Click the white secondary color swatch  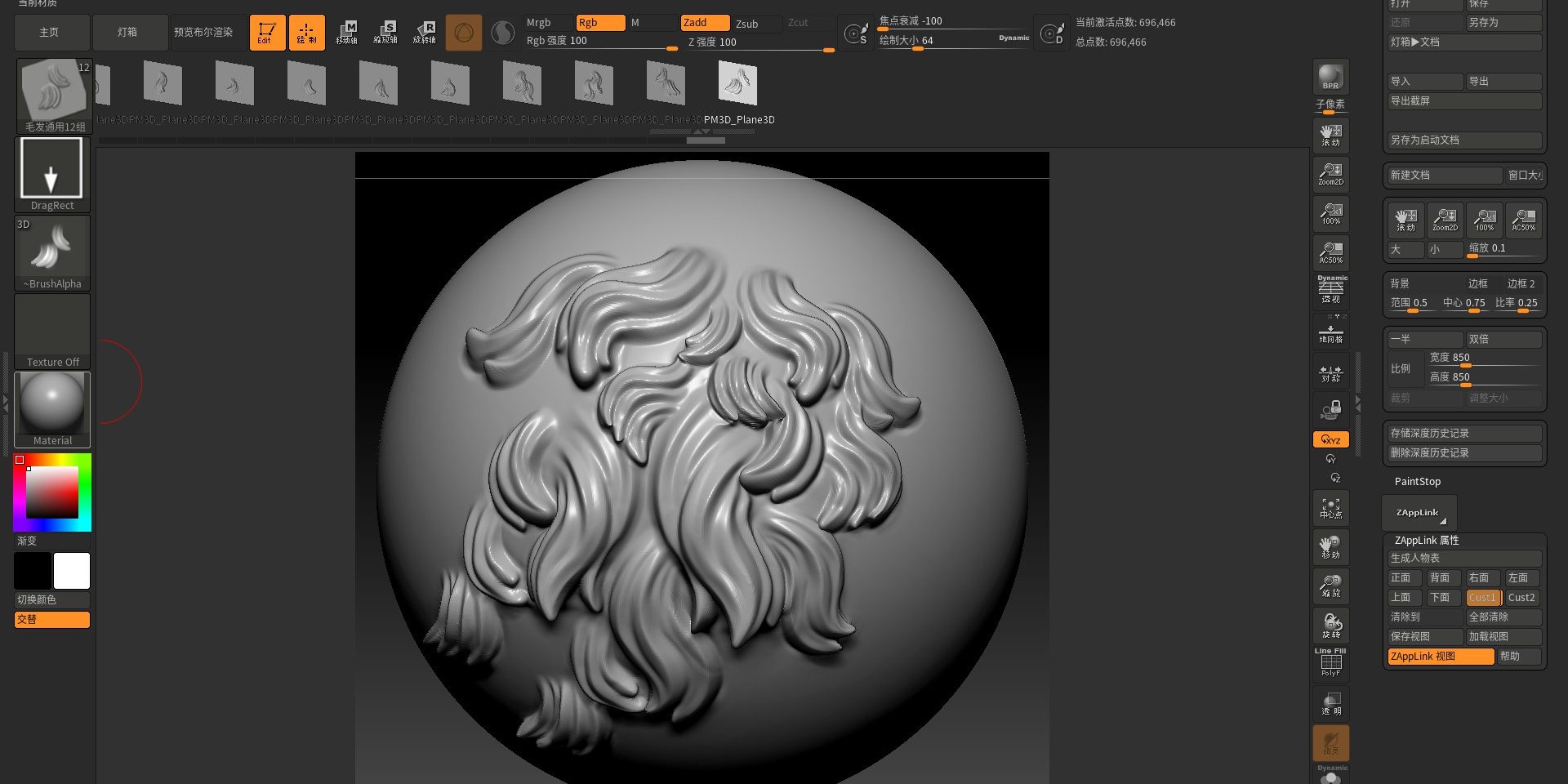[72, 571]
